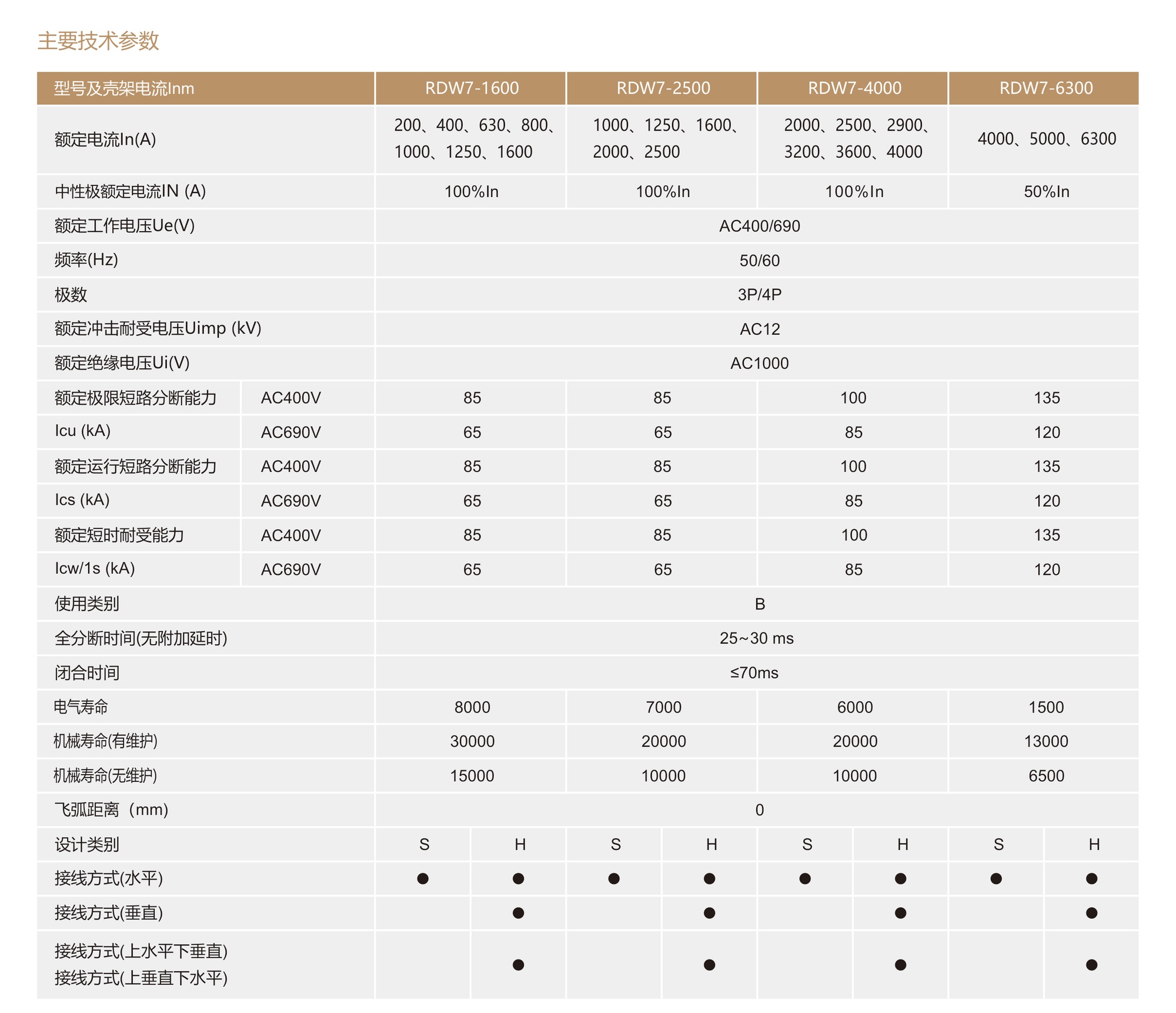Select the S design category under RDW7-4000
The height and width of the screenshot is (1013, 1176).
807,844
